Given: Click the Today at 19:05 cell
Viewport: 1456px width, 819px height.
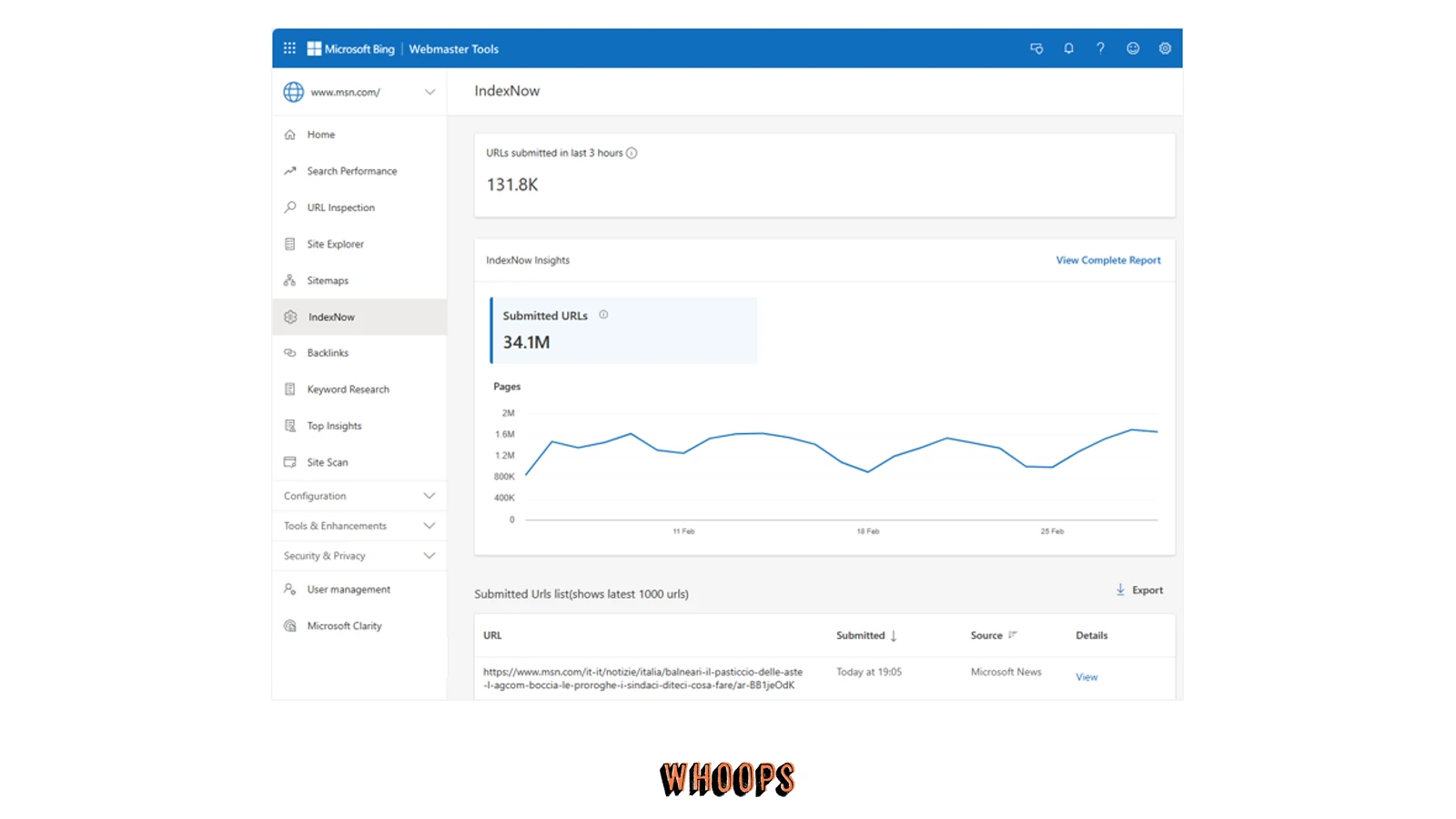Looking at the screenshot, I should coord(869,672).
